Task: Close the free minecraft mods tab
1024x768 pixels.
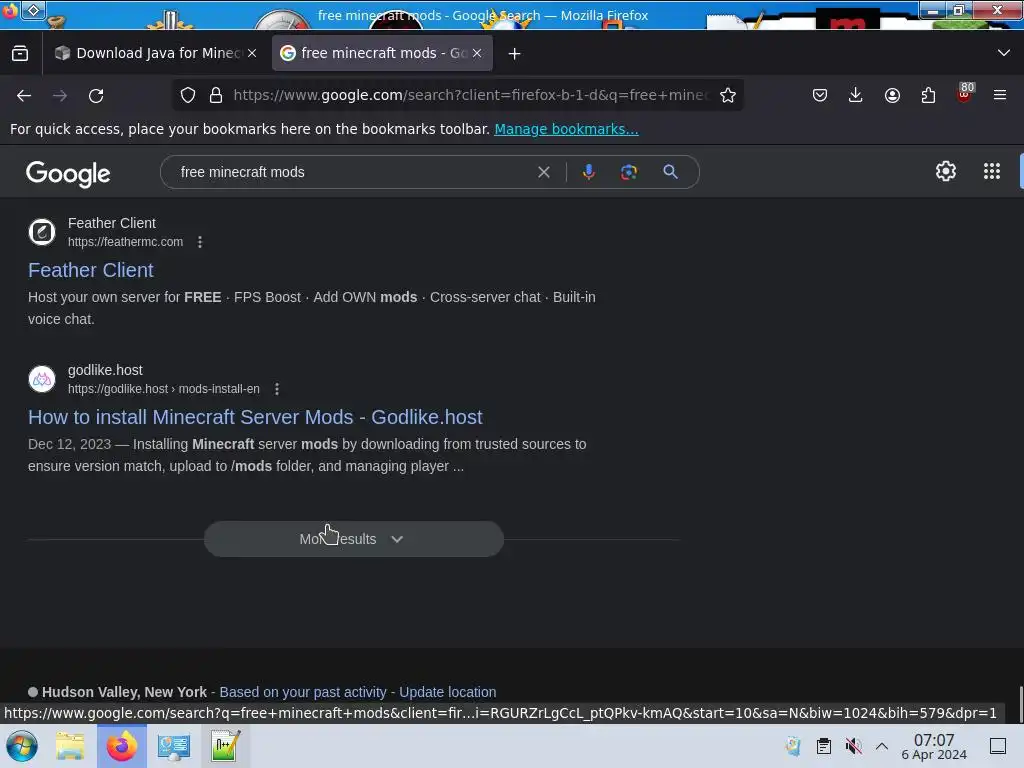Action: pos(477,53)
